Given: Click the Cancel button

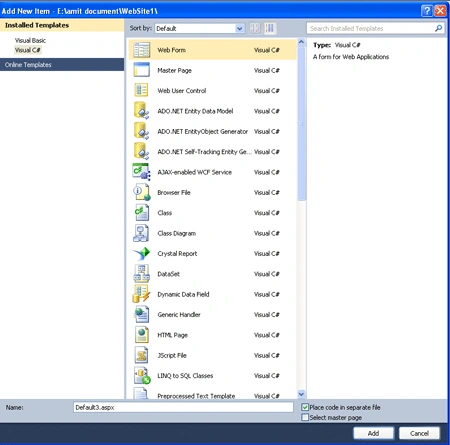Looking at the screenshot, I should click(x=419, y=433).
